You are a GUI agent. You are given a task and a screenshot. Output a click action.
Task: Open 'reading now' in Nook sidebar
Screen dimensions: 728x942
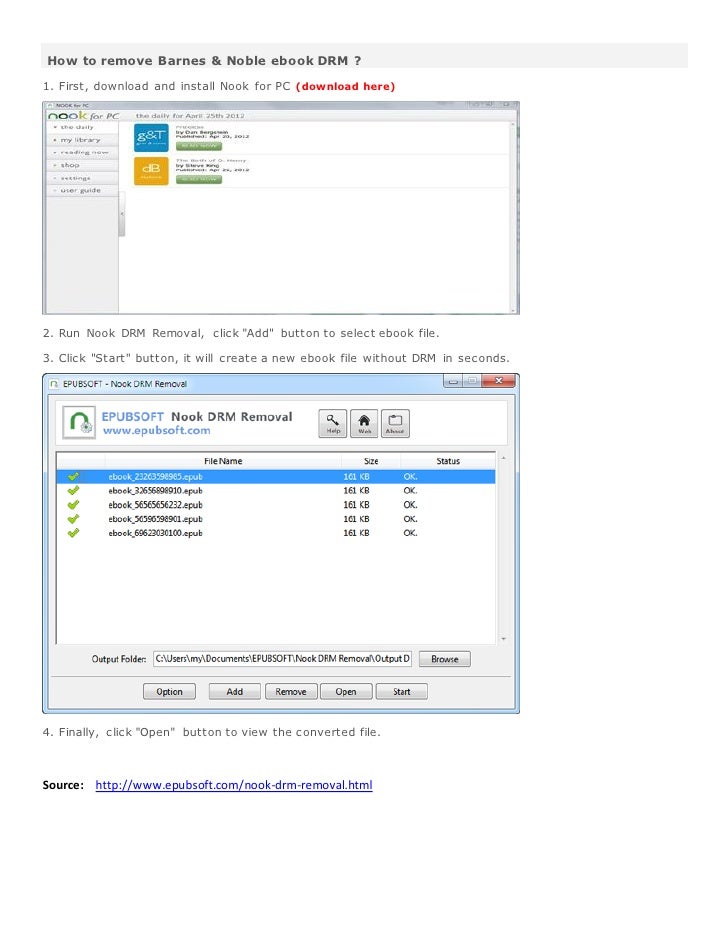click(84, 153)
